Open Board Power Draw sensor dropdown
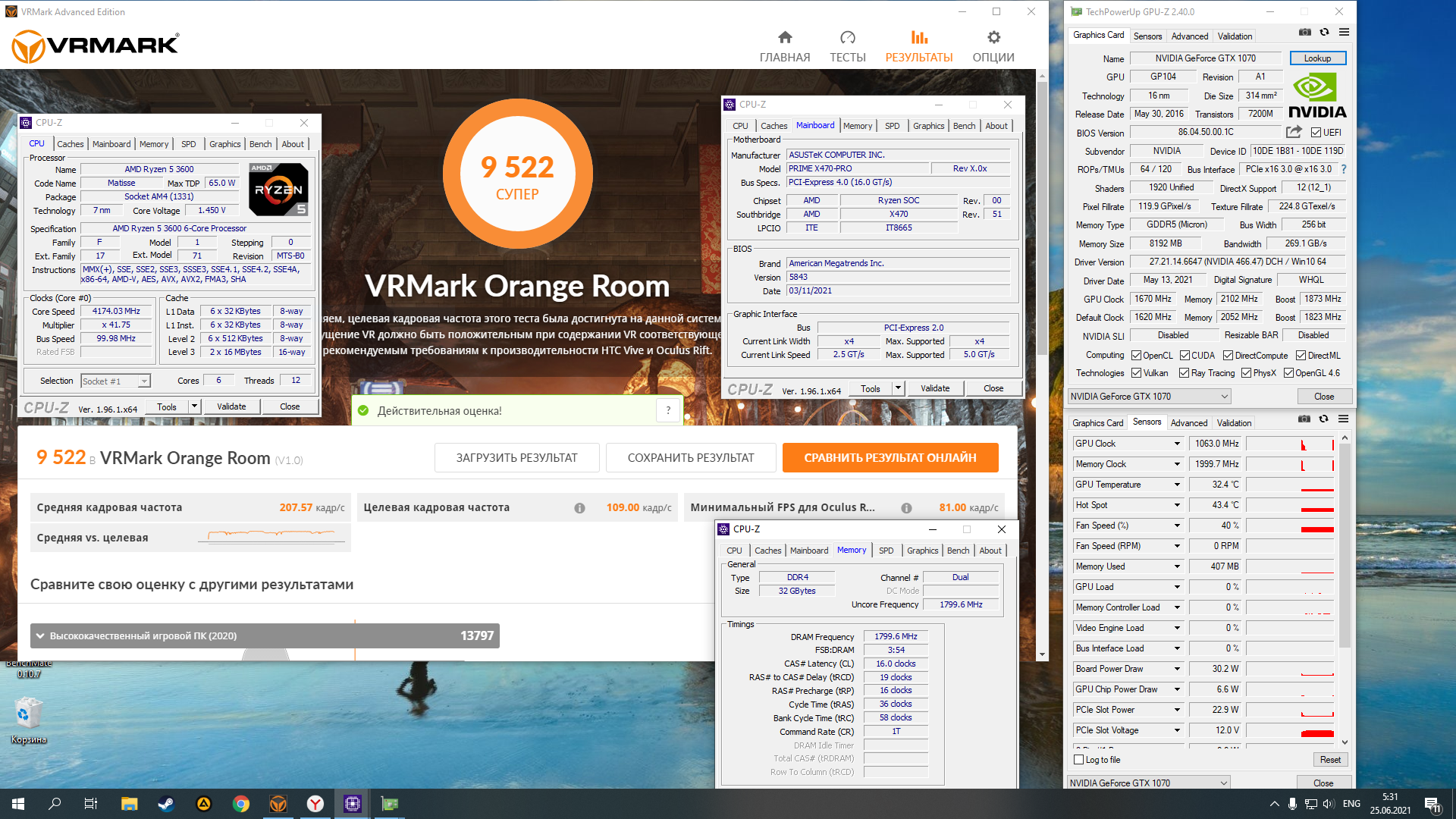 pos(1177,669)
